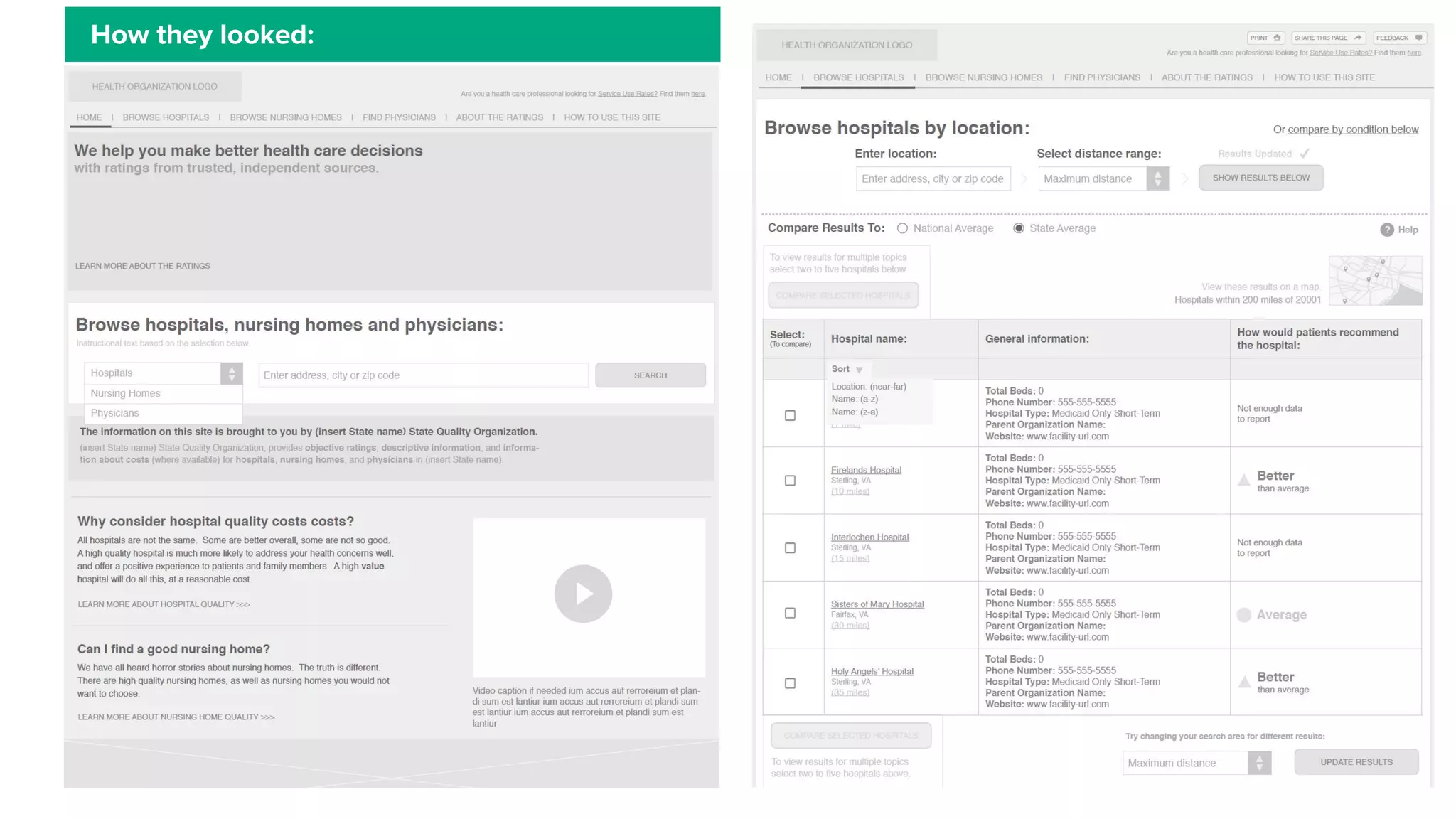Tick the checkbox for Sisters of Mary Hospital
Viewport: 1456px width, 819px height.
coord(790,613)
